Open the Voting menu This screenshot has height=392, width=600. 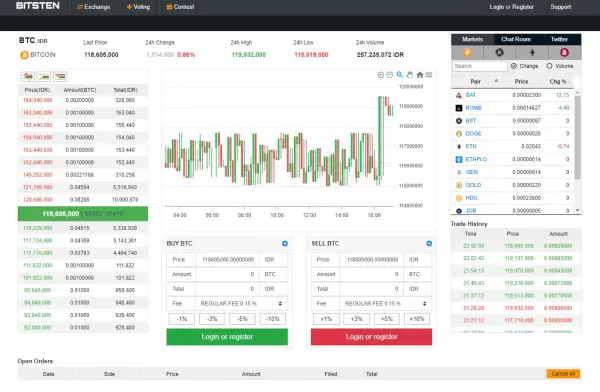tap(138, 7)
